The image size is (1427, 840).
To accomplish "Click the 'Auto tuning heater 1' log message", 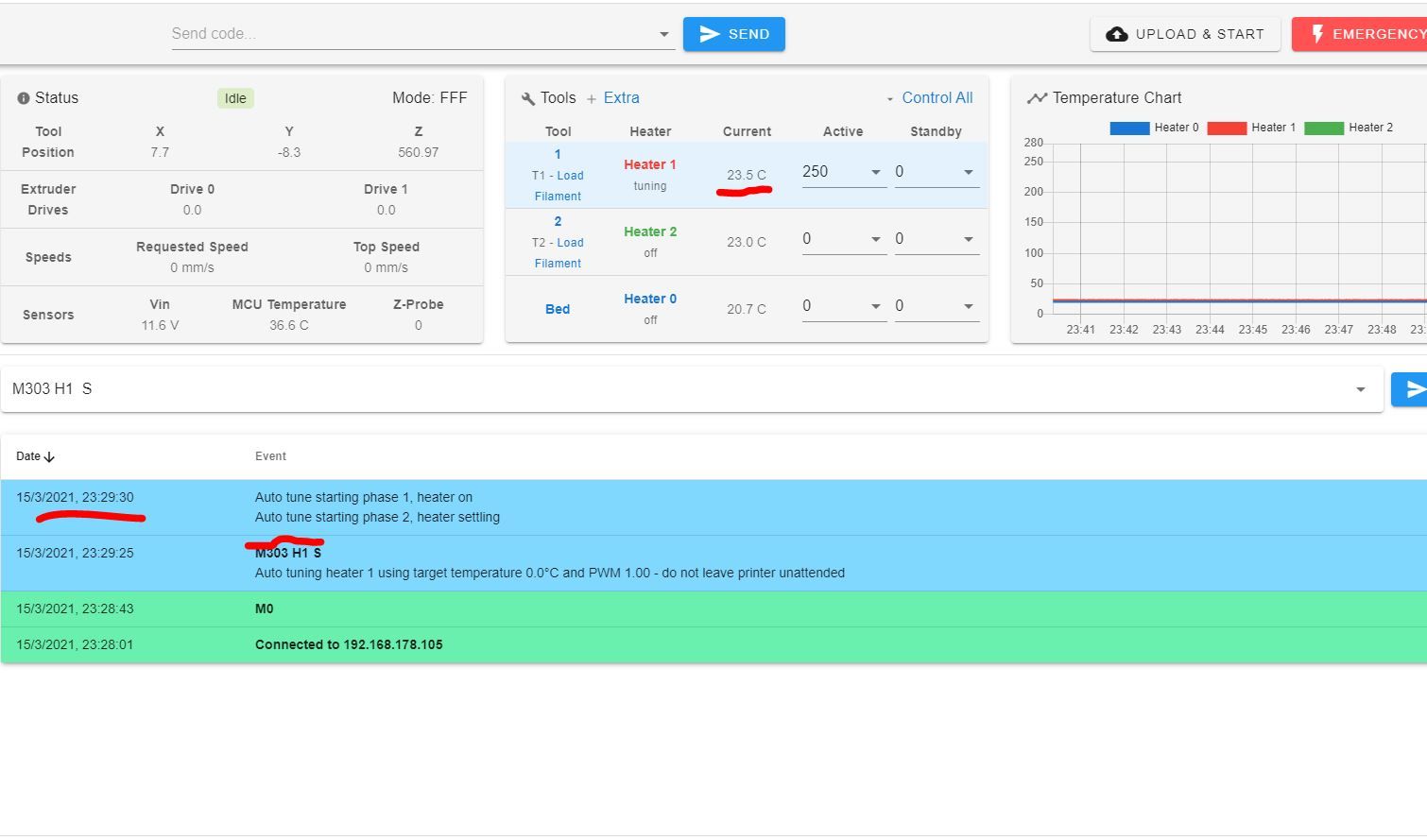I will click(550, 573).
